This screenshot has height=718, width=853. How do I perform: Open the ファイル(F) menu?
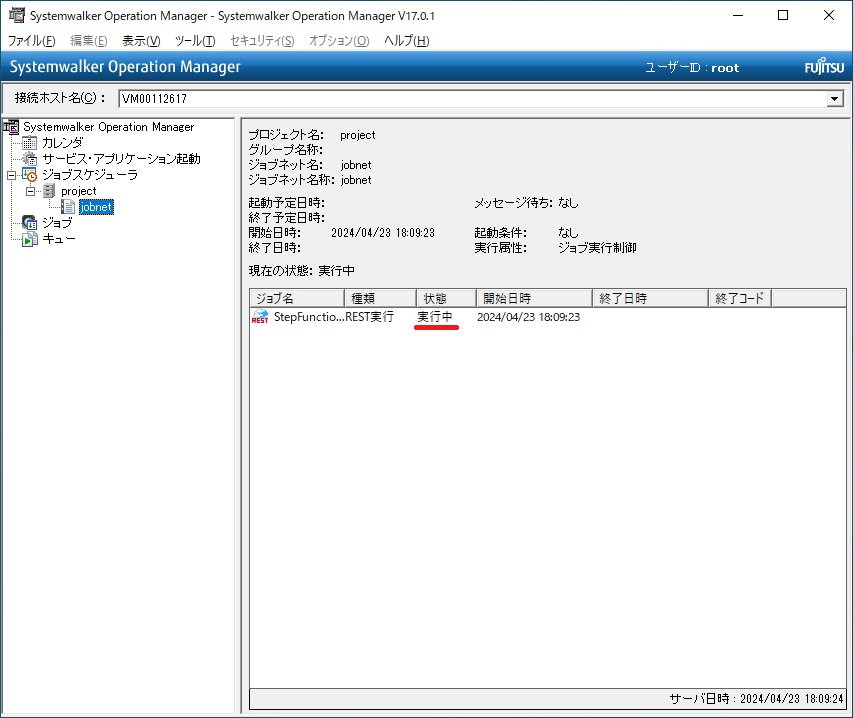[x=32, y=41]
